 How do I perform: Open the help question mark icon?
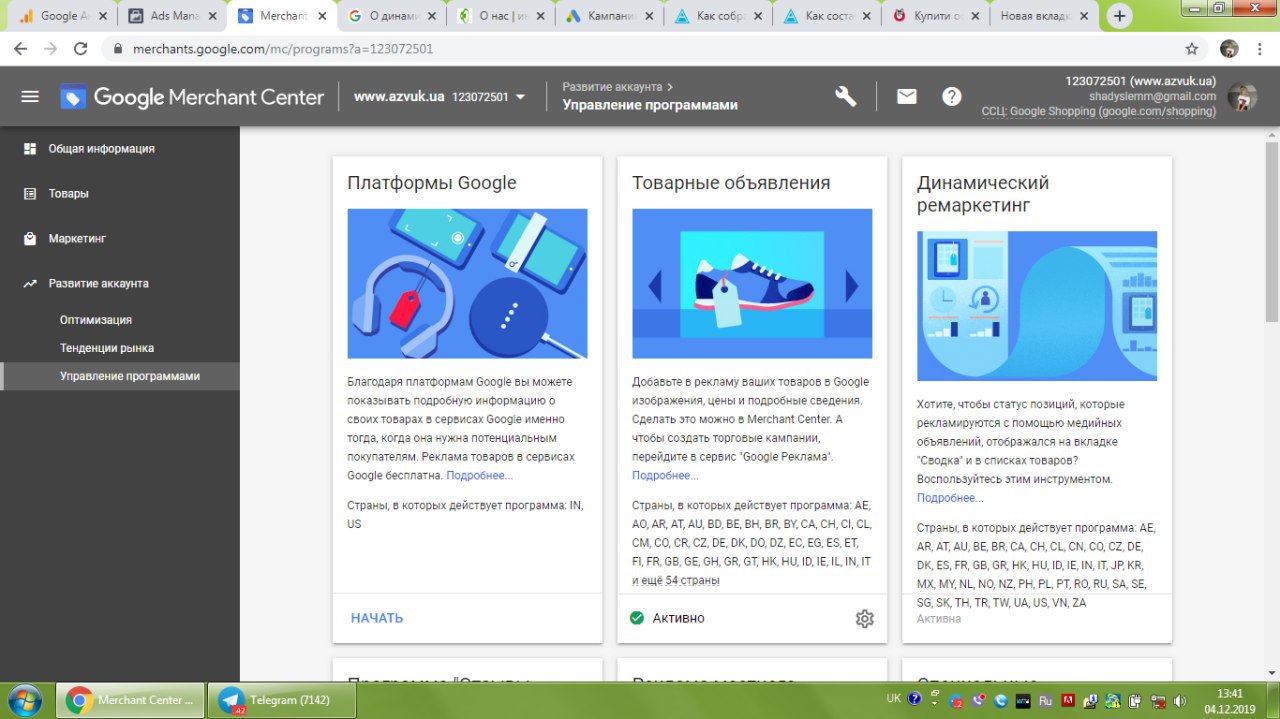pos(952,96)
